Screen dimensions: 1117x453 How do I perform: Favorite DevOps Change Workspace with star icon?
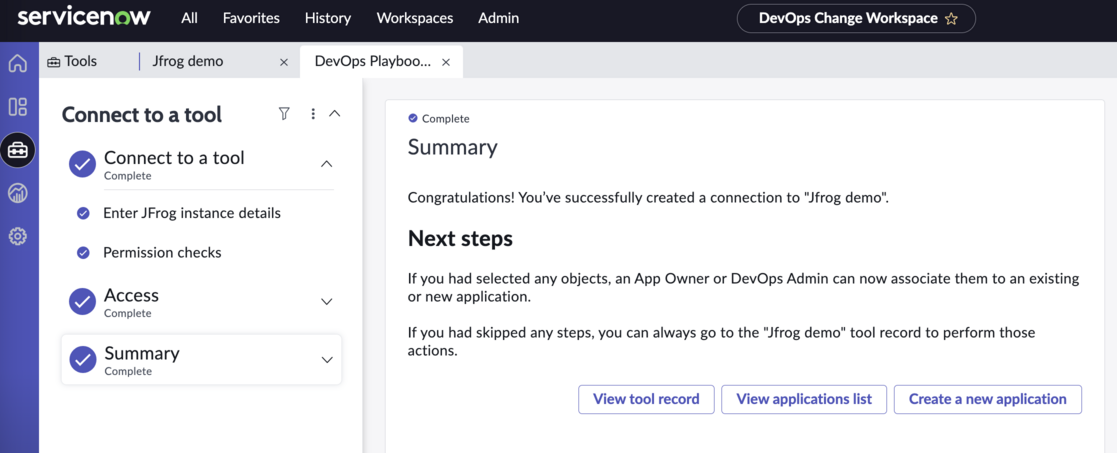pos(950,19)
